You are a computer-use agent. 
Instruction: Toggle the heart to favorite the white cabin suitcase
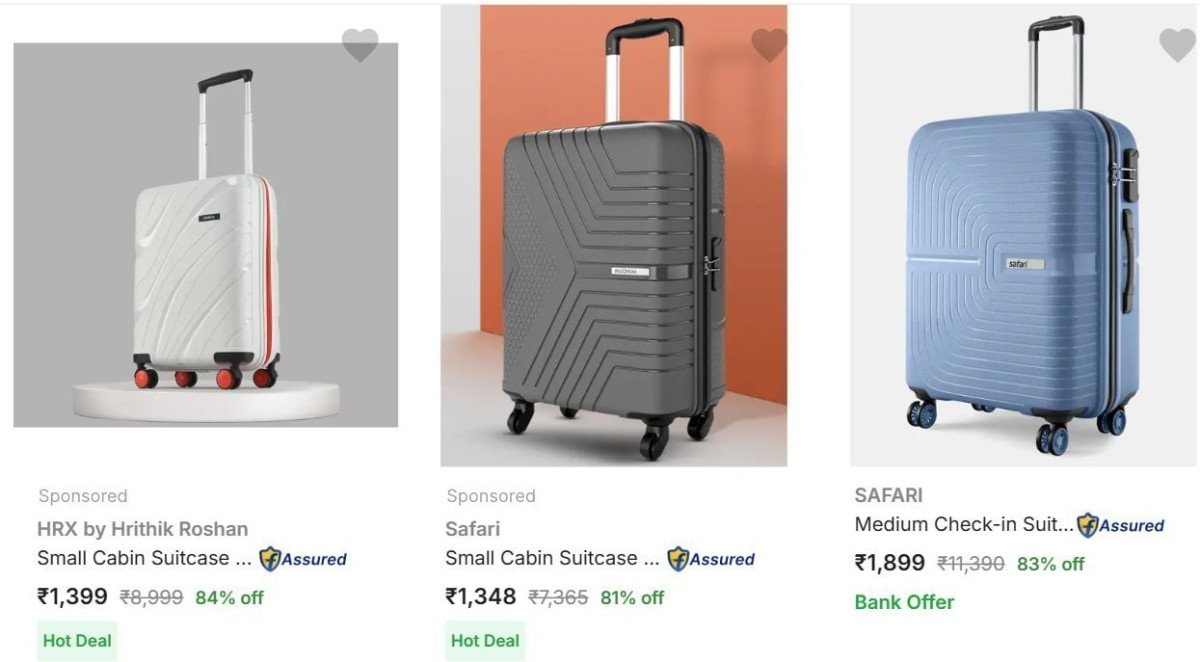pyautogui.click(x=357, y=45)
